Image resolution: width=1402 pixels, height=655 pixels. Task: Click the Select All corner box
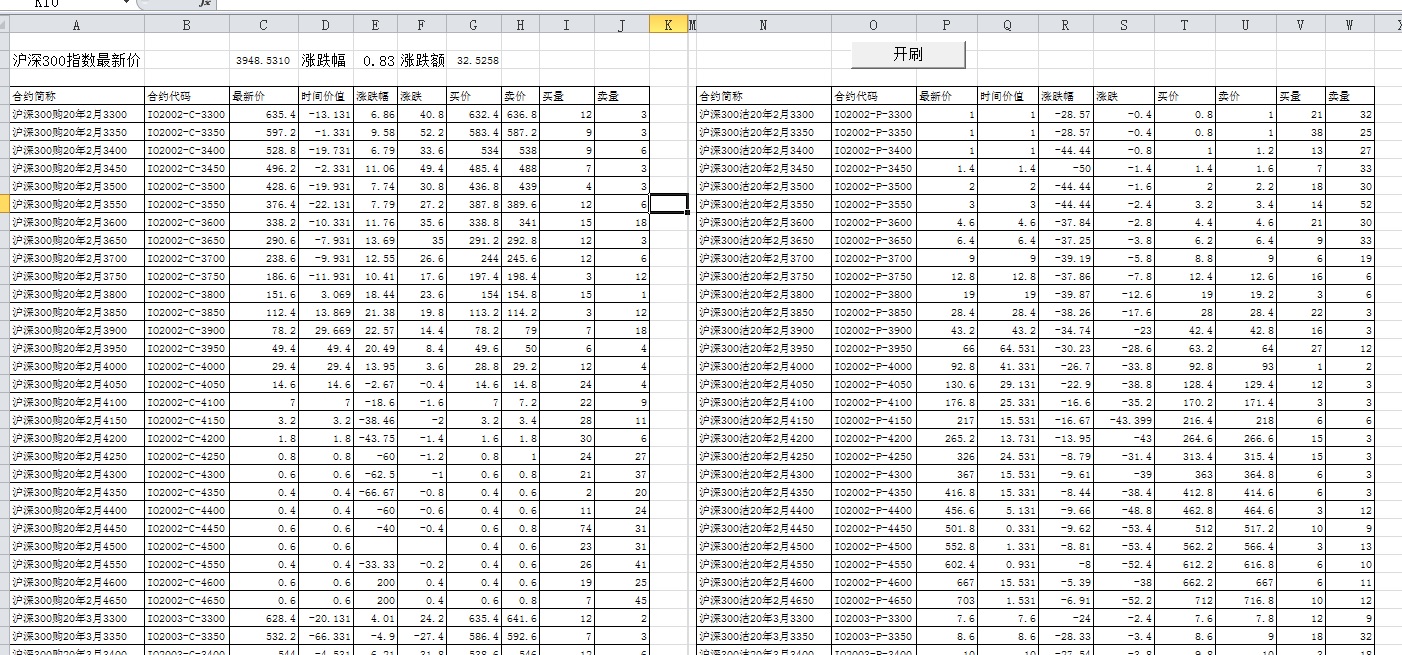pyautogui.click(x=4, y=26)
